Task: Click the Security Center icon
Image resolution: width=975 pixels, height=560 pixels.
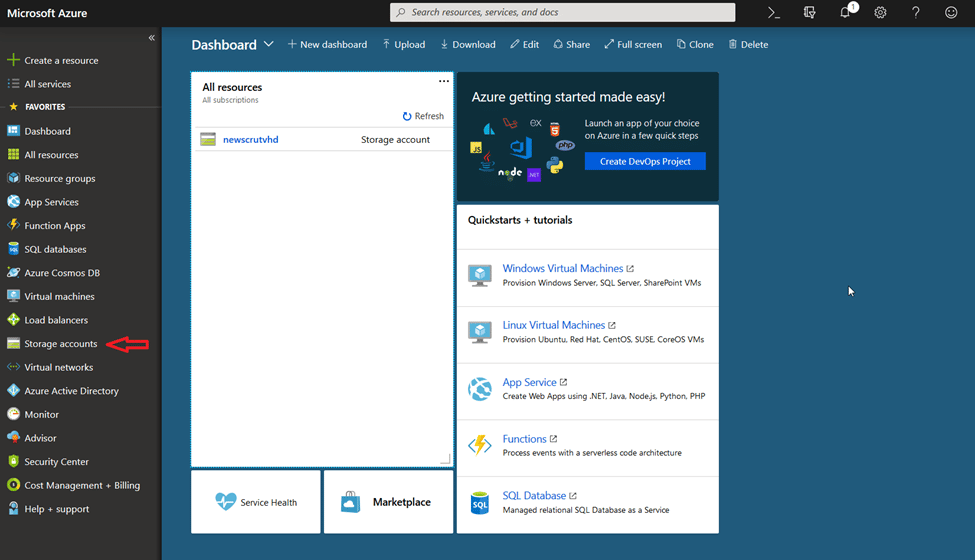Action: click(x=13, y=461)
